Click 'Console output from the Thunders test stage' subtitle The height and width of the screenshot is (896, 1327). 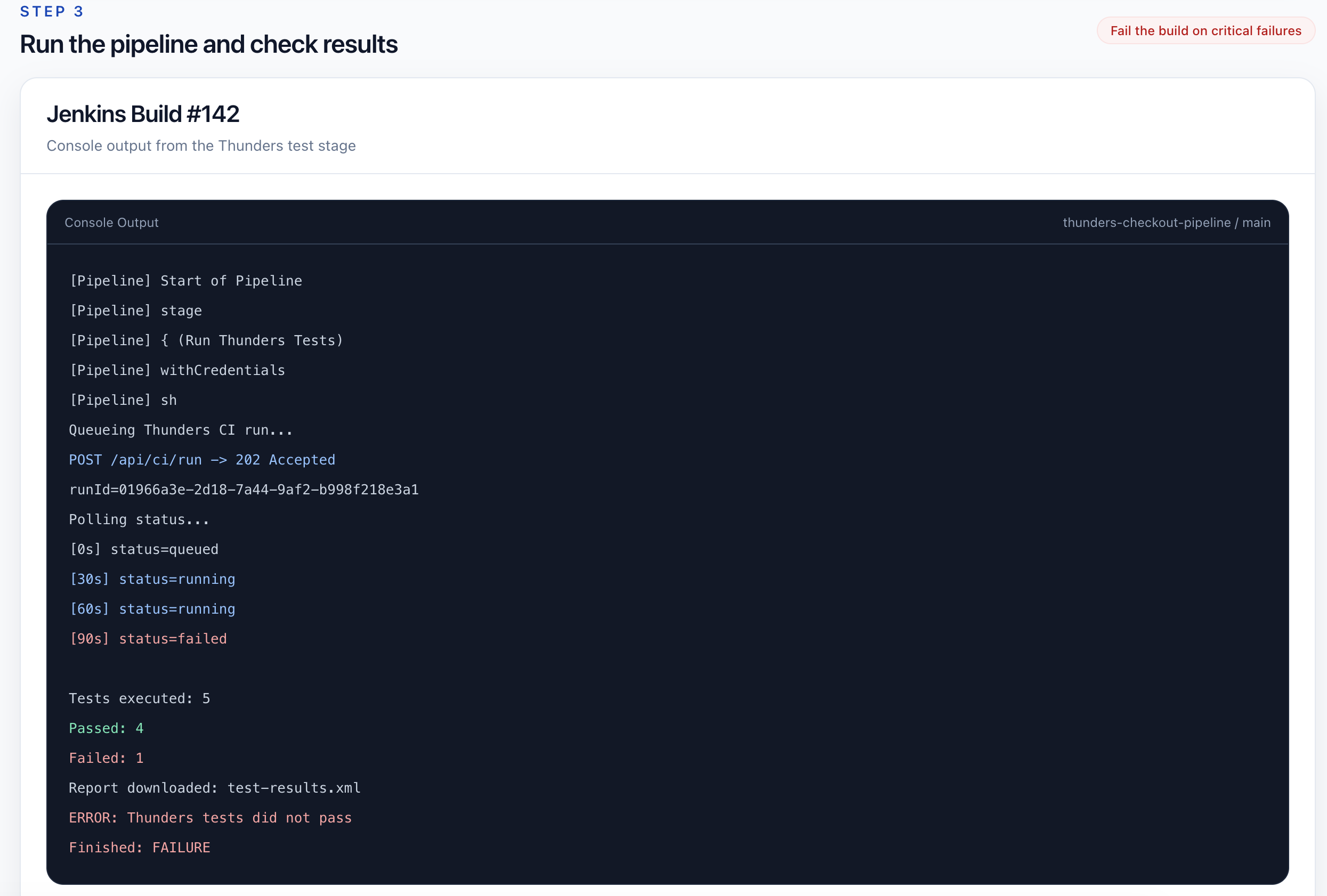click(201, 145)
